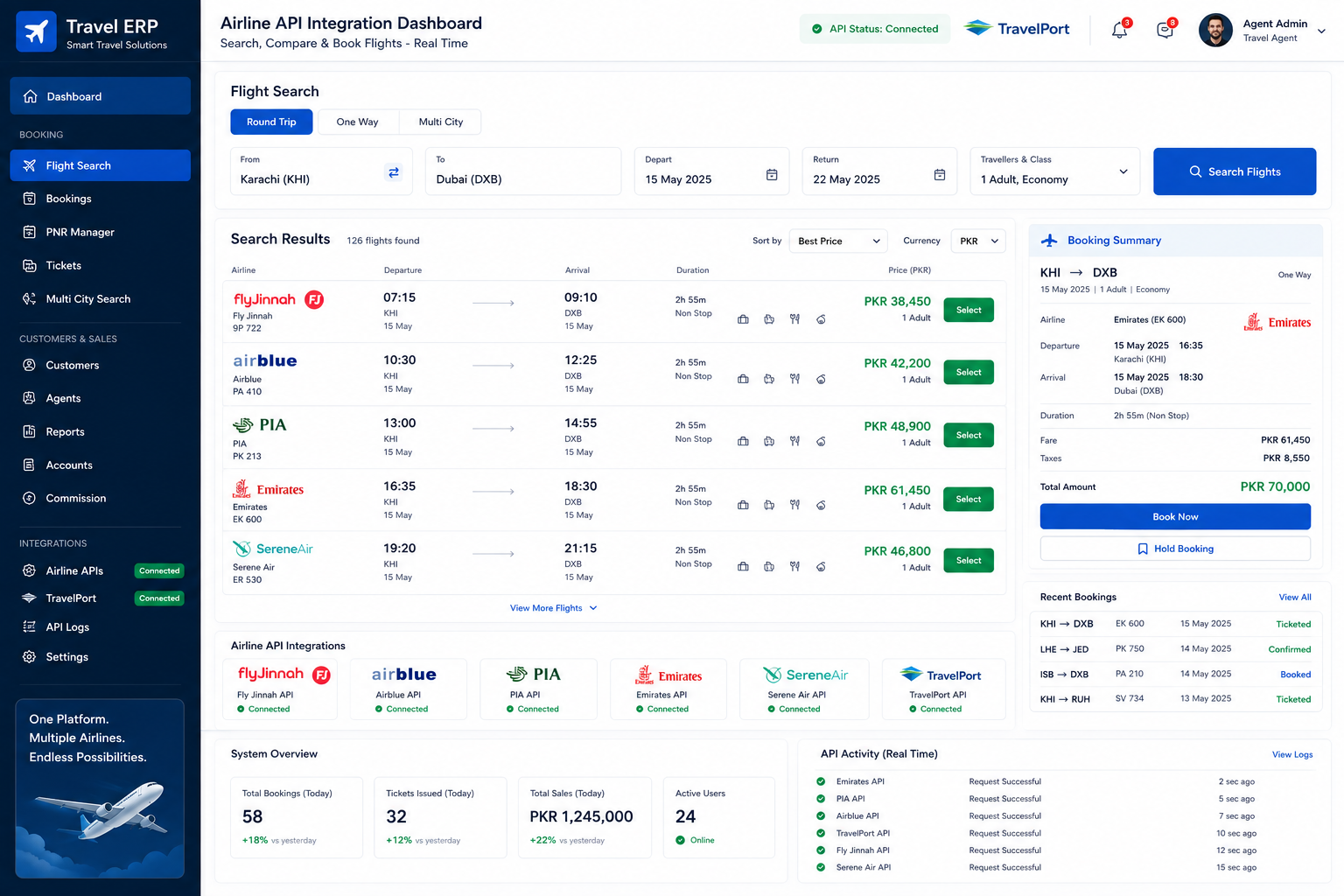Select the One Way tab
This screenshot has height=896, width=1344.
click(x=357, y=122)
